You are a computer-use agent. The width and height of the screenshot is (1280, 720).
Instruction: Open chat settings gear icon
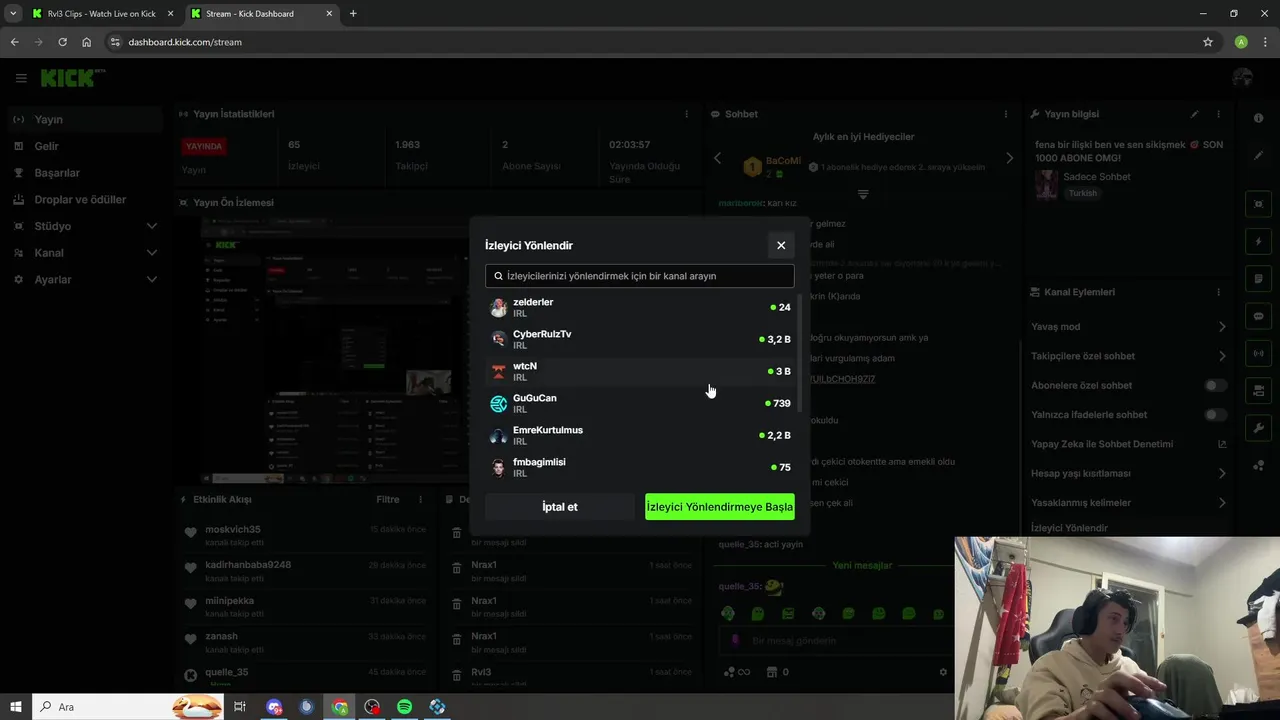click(x=943, y=672)
